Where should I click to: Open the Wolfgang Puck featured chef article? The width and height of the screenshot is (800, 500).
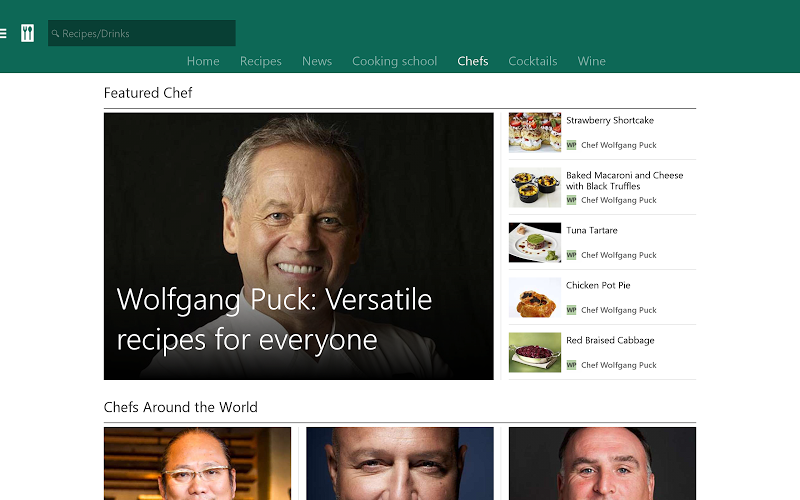298,246
